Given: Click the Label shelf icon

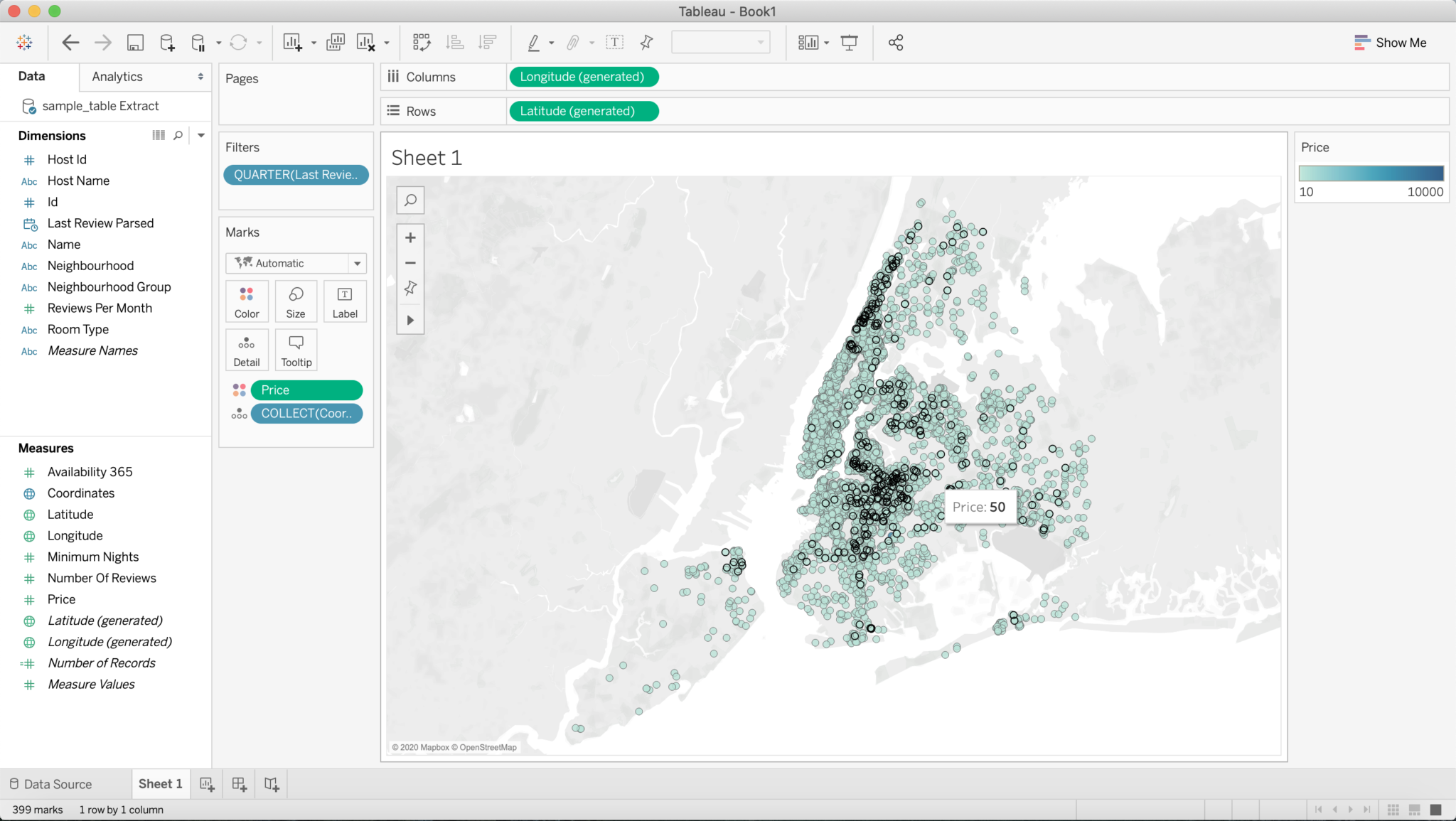Looking at the screenshot, I should point(345,301).
